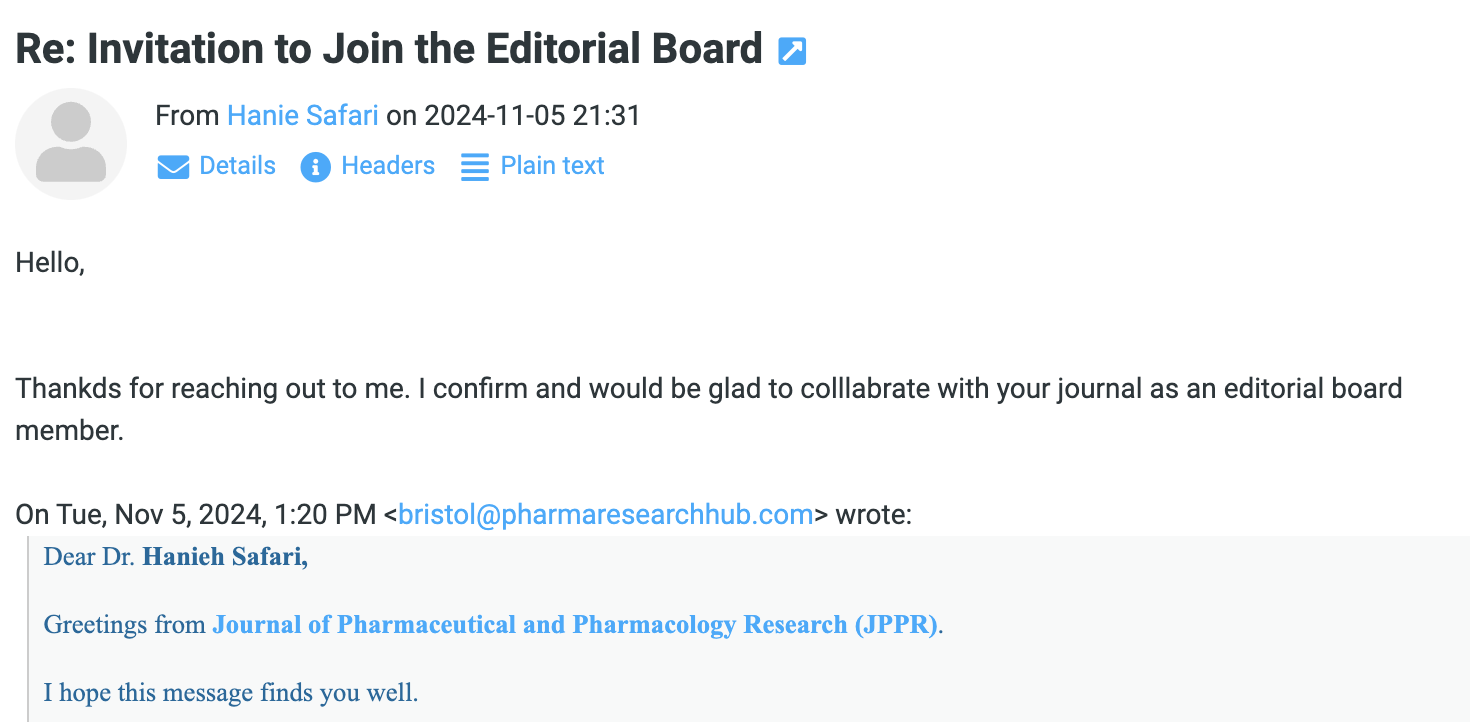Click the "Hello," greeting line
This screenshot has width=1470, height=722.
(x=50, y=263)
